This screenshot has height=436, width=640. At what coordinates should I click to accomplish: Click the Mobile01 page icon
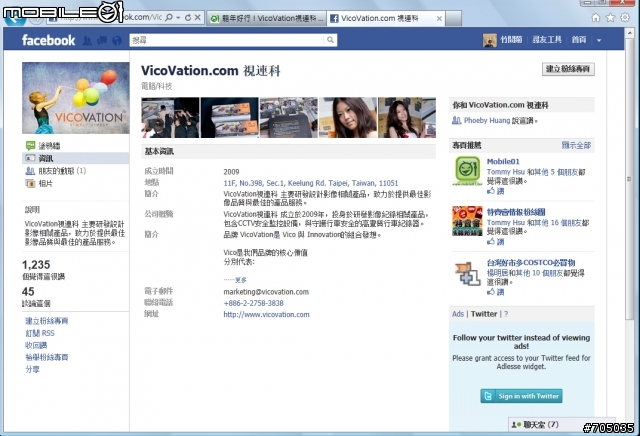[467, 171]
